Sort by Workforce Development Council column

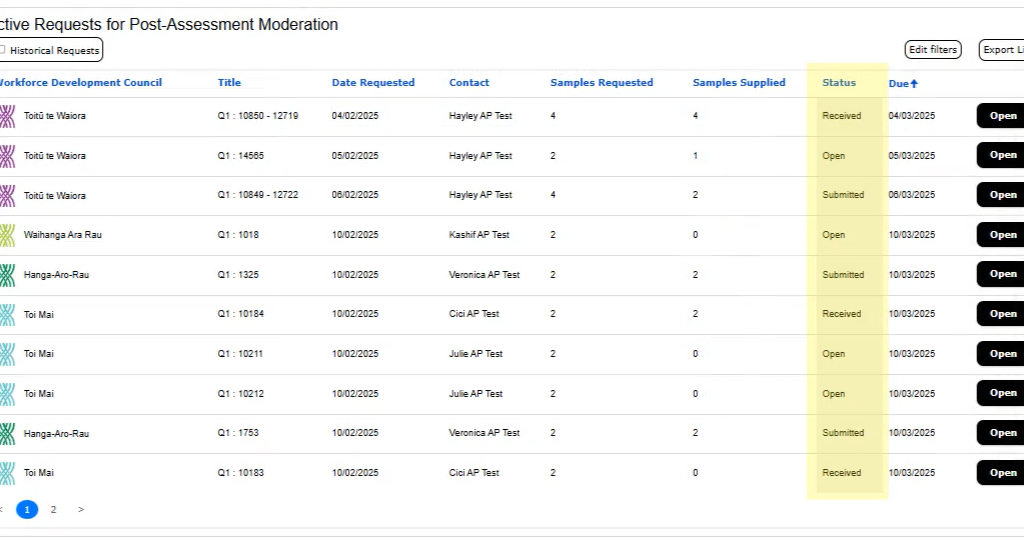(80, 83)
